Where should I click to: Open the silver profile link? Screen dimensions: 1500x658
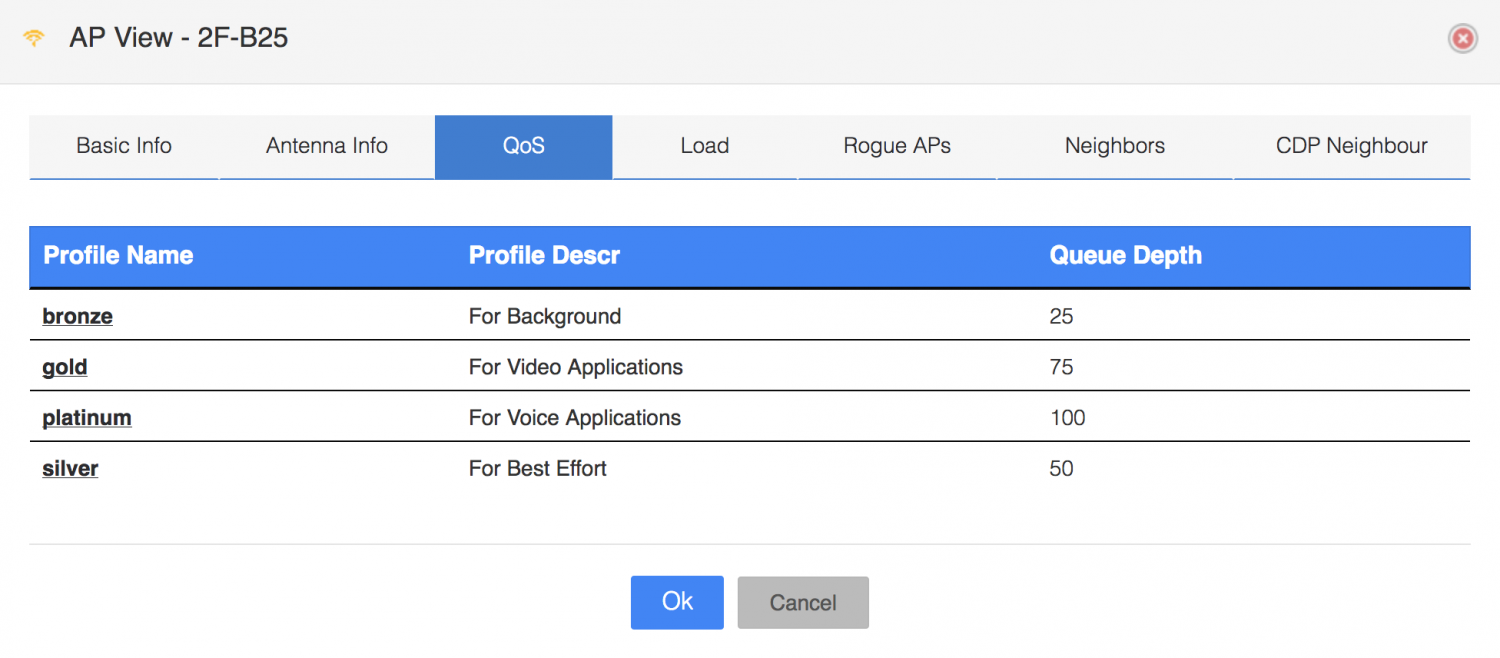70,469
